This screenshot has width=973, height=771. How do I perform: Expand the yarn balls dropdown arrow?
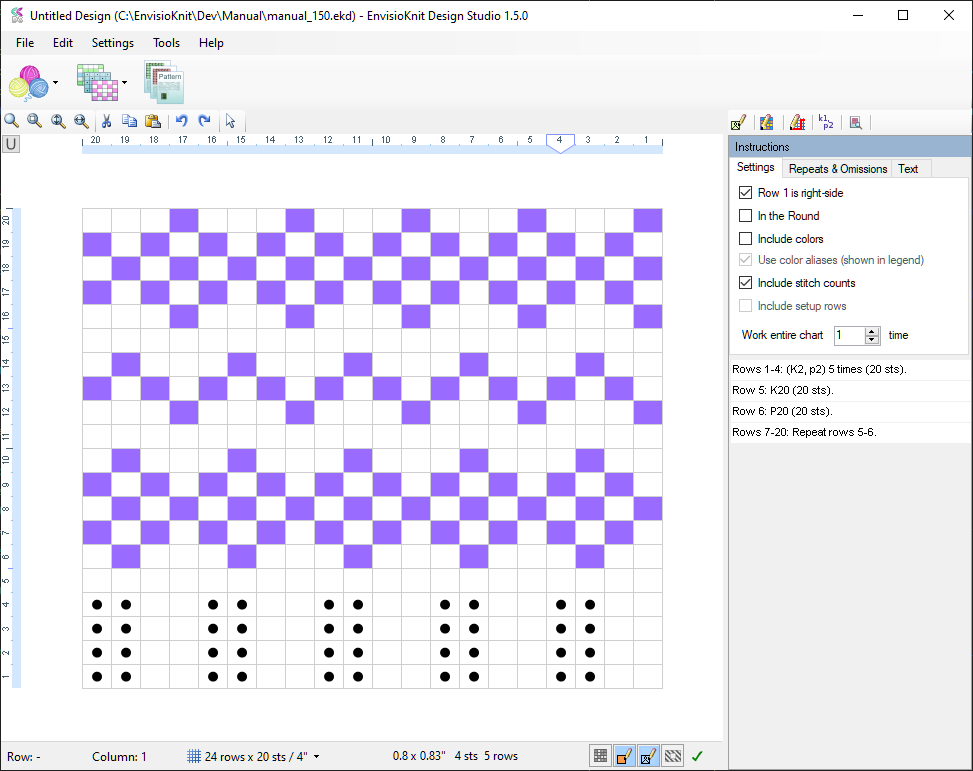55,83
